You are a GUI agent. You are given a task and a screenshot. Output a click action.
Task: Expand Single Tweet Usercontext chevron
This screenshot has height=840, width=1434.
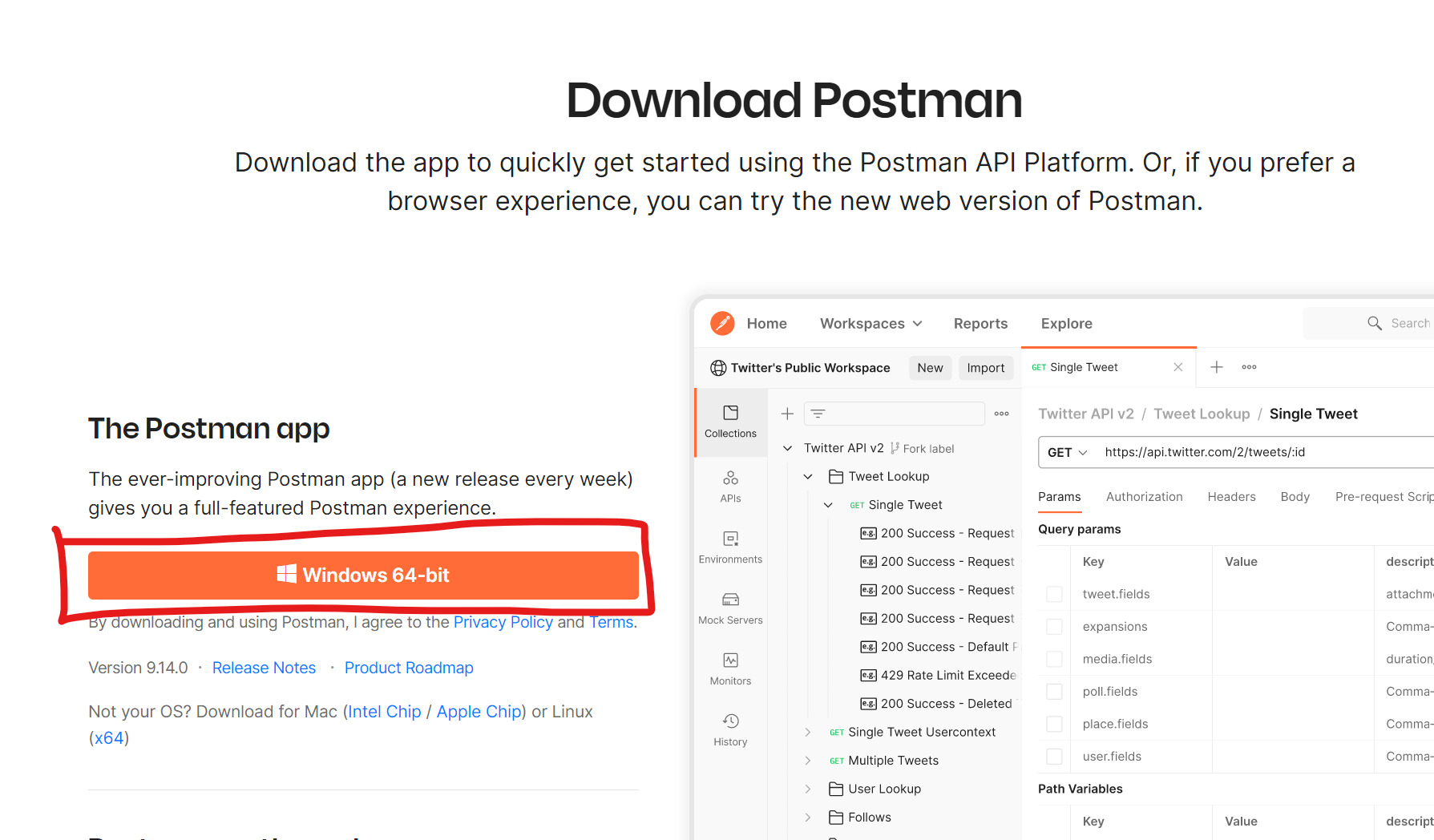pos(808,732)
